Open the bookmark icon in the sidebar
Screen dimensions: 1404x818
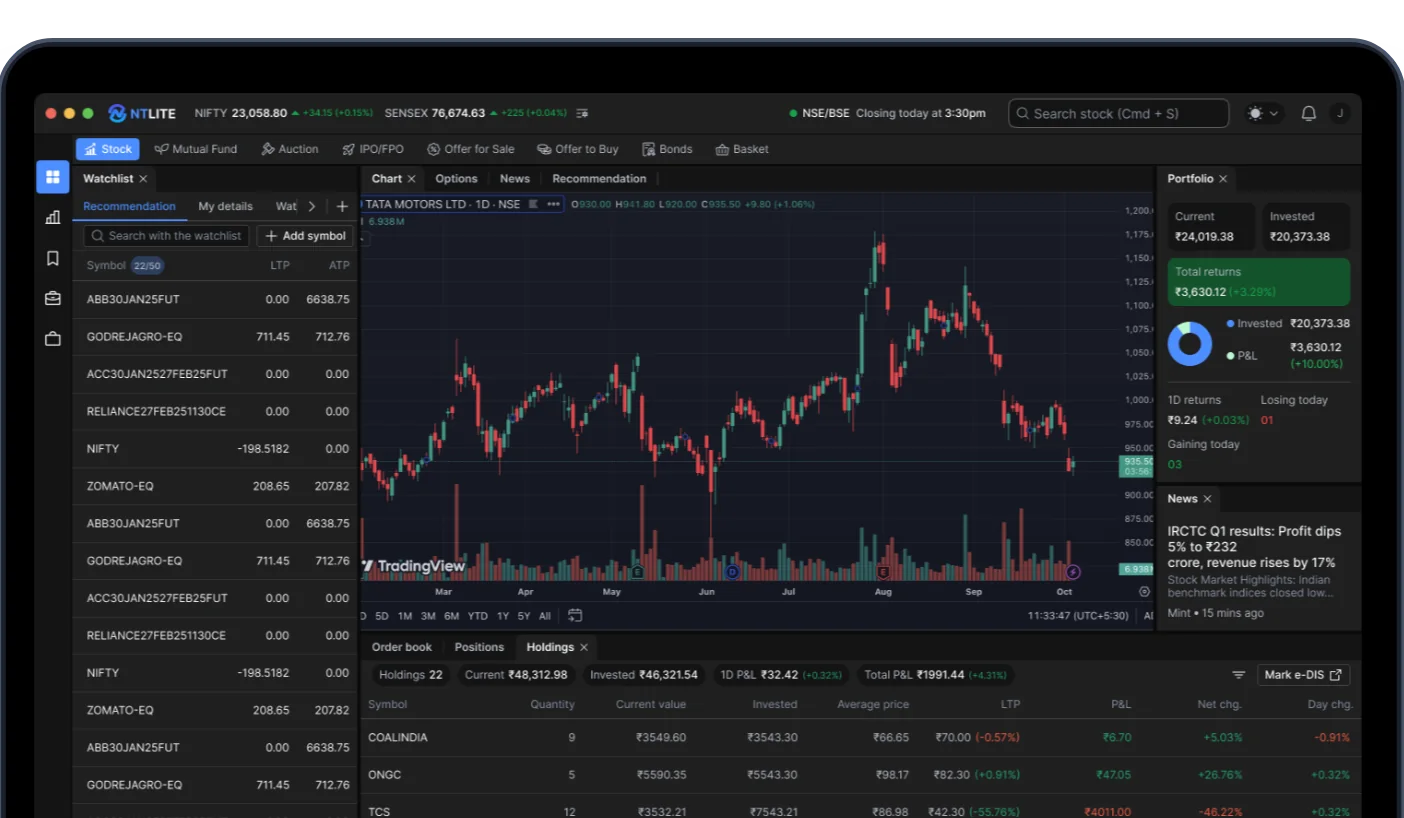tap(53, 258)
